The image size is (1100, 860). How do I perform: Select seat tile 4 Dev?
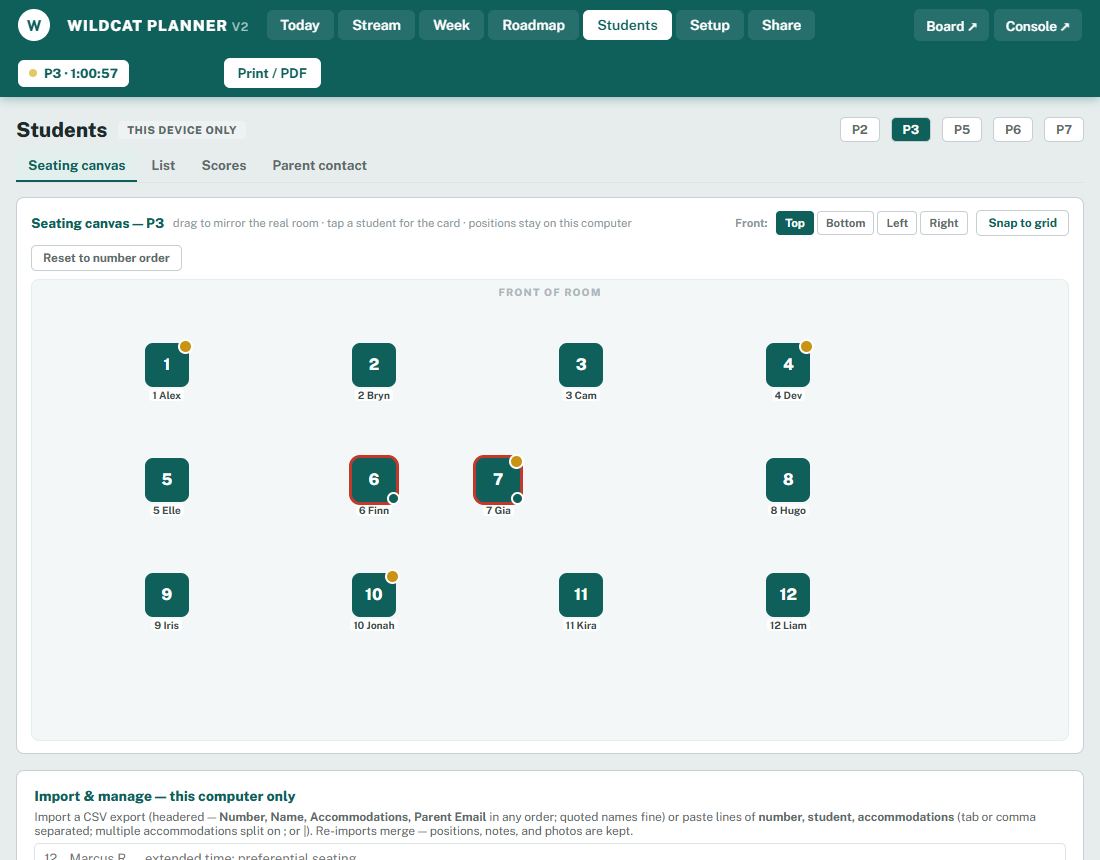pyautogui.click(x=788, y=365)
